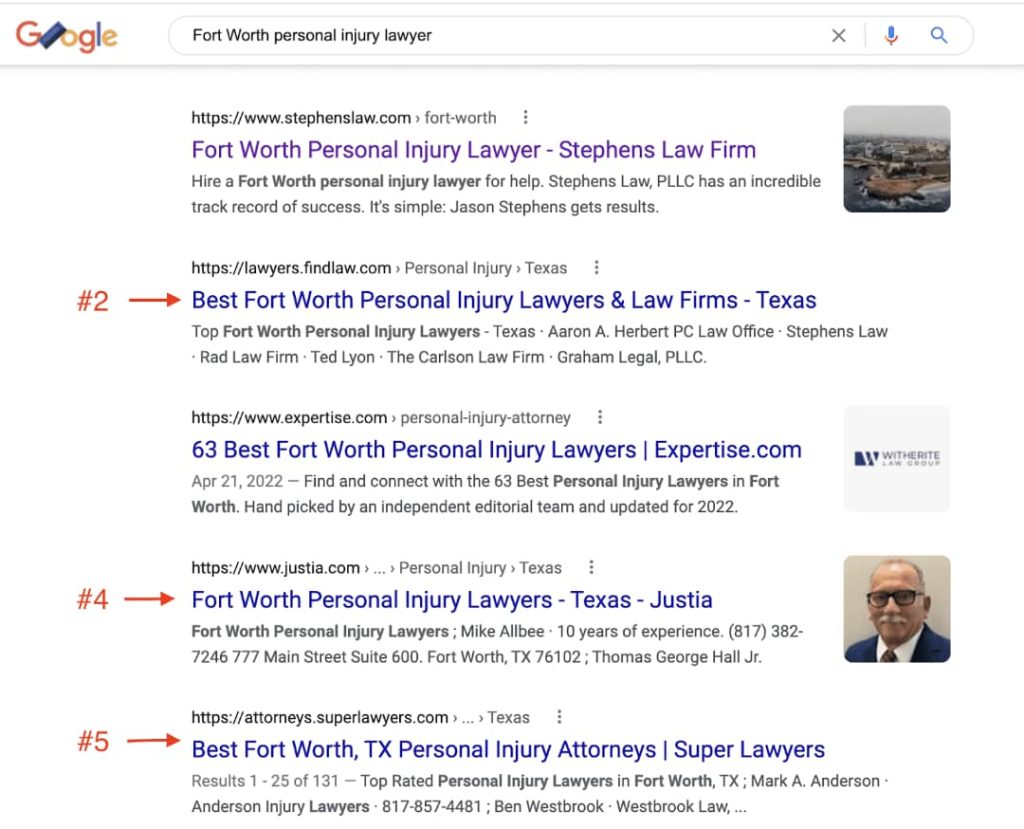
Task: Open the more options menu for justia.com result
Action: [591, 568]
